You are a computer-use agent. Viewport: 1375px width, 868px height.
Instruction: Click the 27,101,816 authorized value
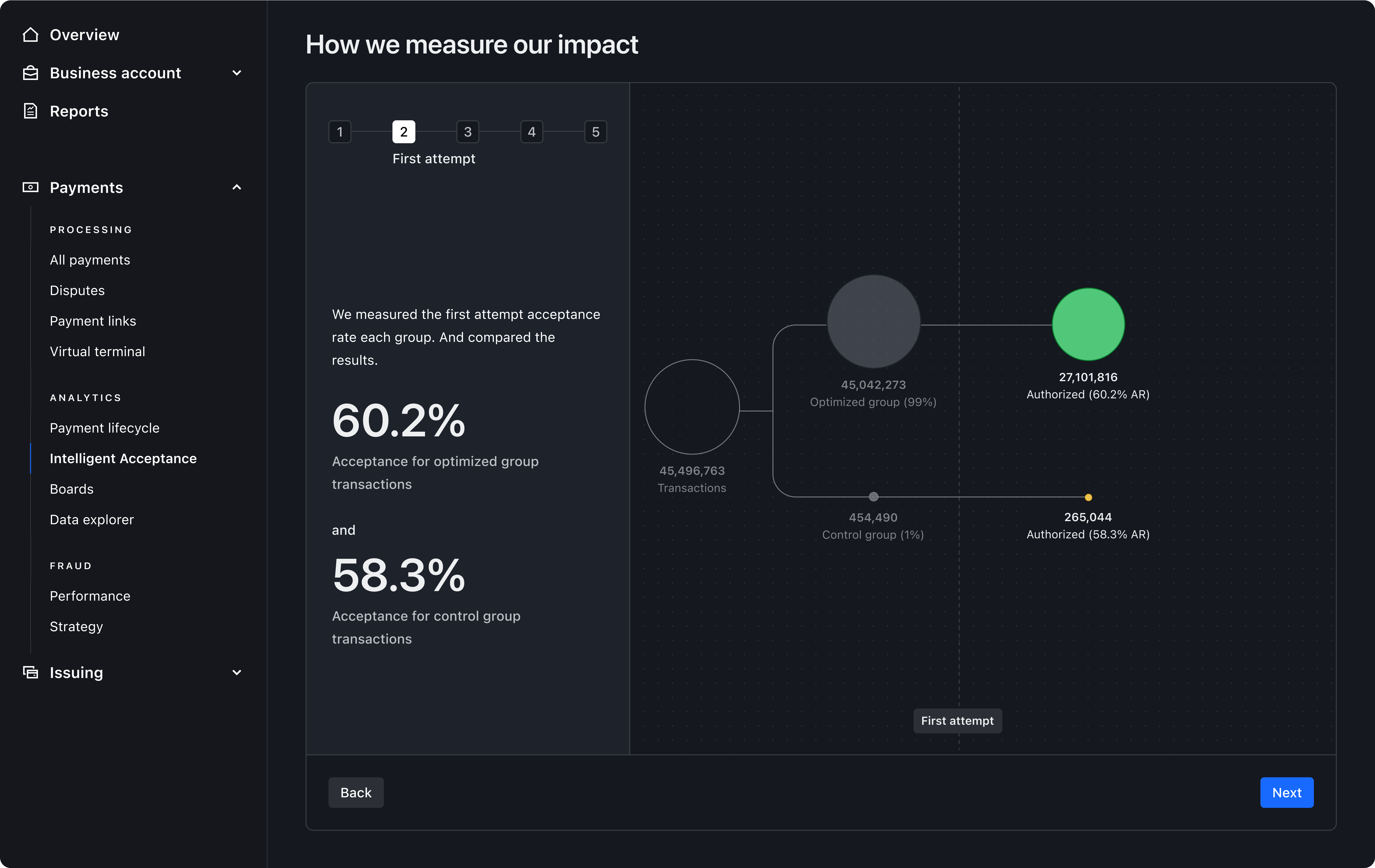[1088, 377]
